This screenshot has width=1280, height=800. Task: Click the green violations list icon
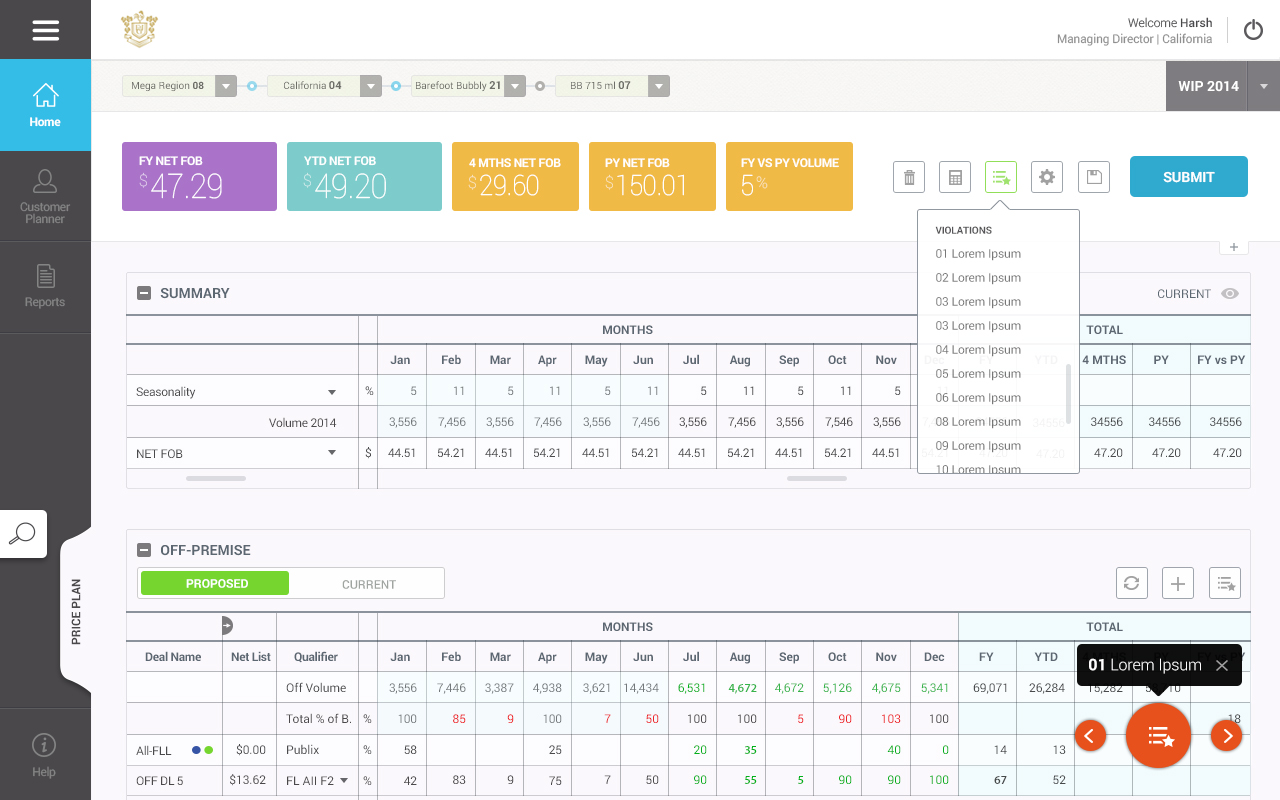click(x=1001, y=178)
